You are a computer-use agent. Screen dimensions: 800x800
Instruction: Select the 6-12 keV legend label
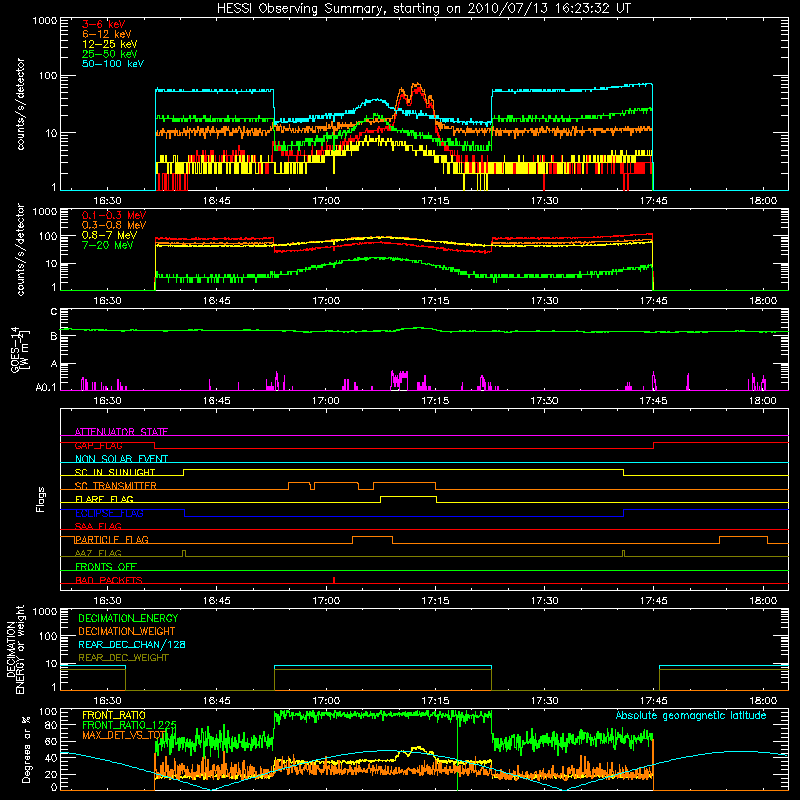pos(107,34)
